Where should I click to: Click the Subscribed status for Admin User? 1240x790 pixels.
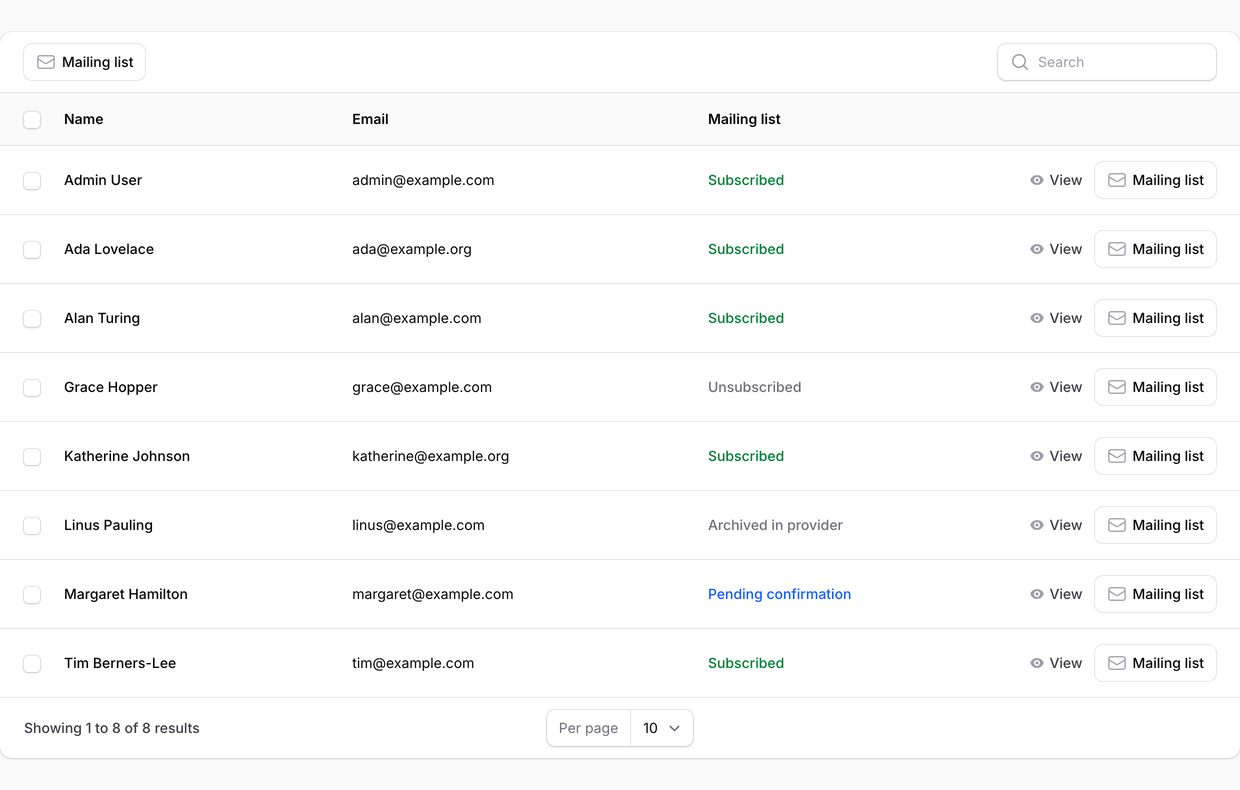point(746,180)
